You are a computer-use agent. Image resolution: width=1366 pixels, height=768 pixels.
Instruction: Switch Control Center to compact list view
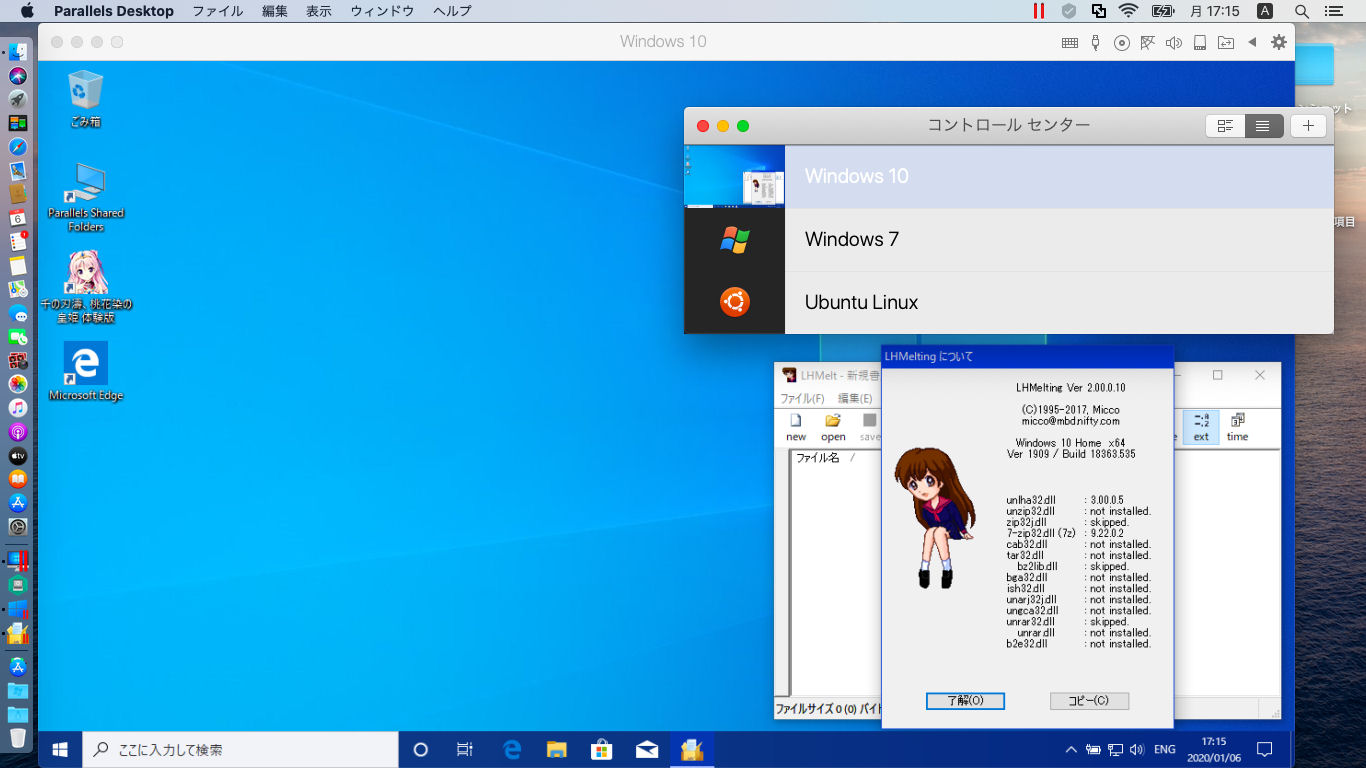(x=1264, y=126)
